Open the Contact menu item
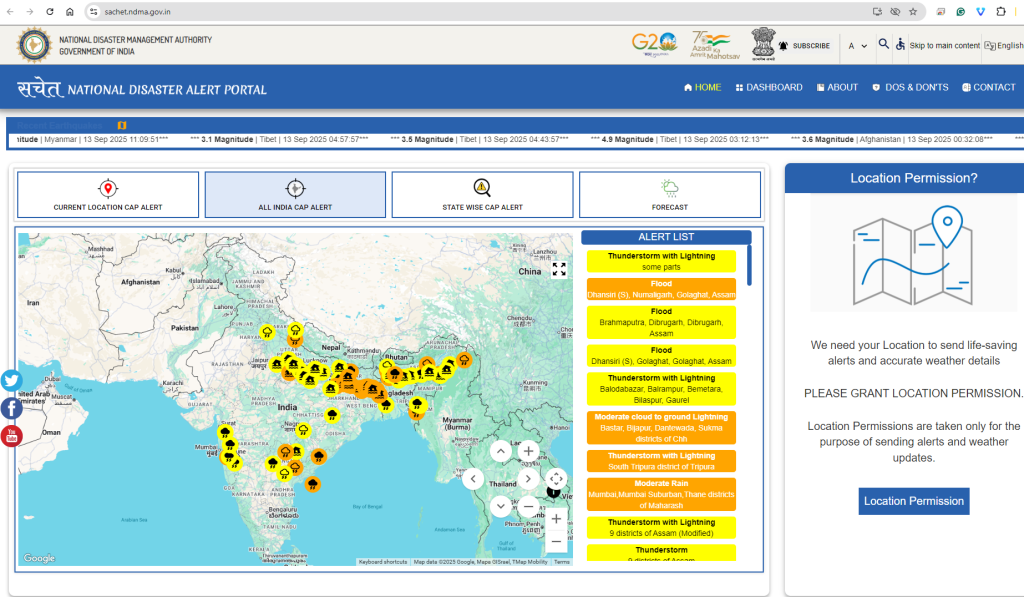 click(x=989, y=88)
